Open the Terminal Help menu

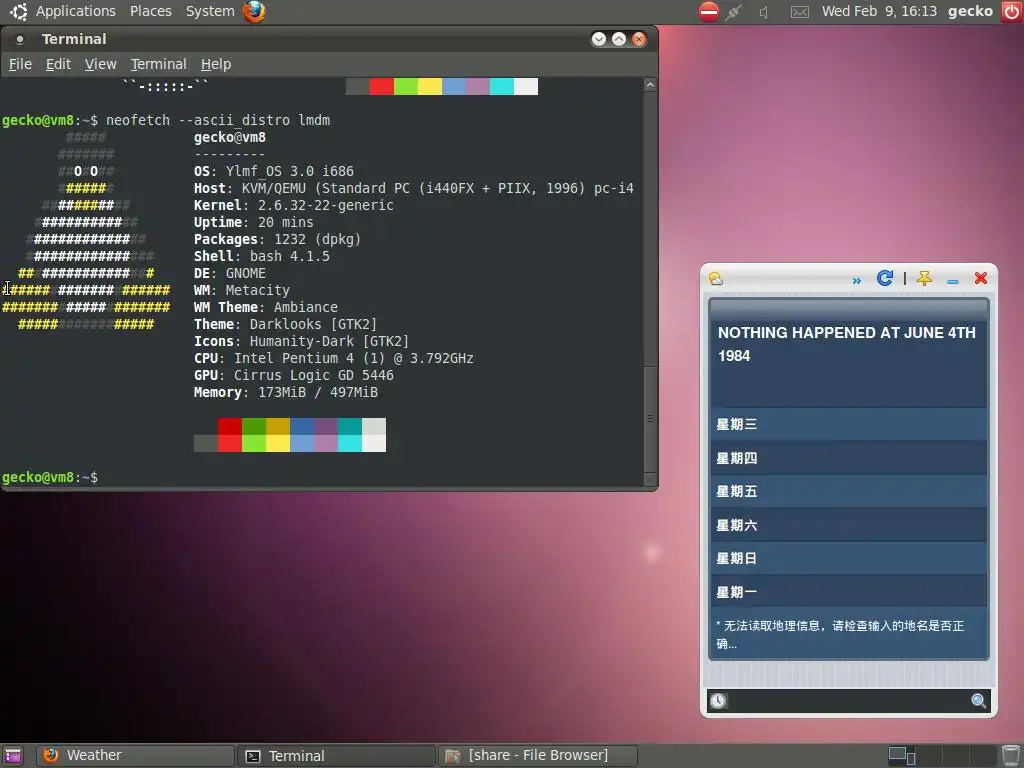pos(216,64)
